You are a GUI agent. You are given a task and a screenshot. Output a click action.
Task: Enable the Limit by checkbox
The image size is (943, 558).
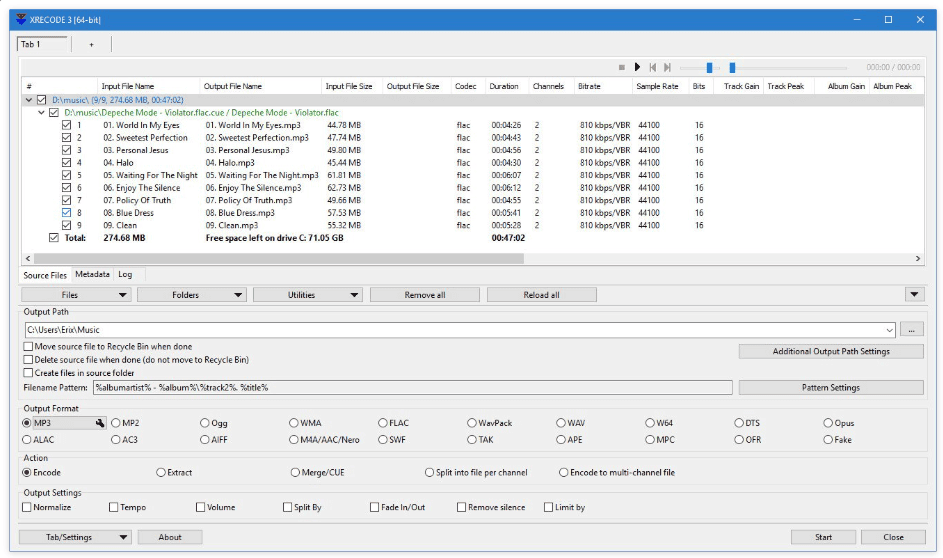[548, 507]
